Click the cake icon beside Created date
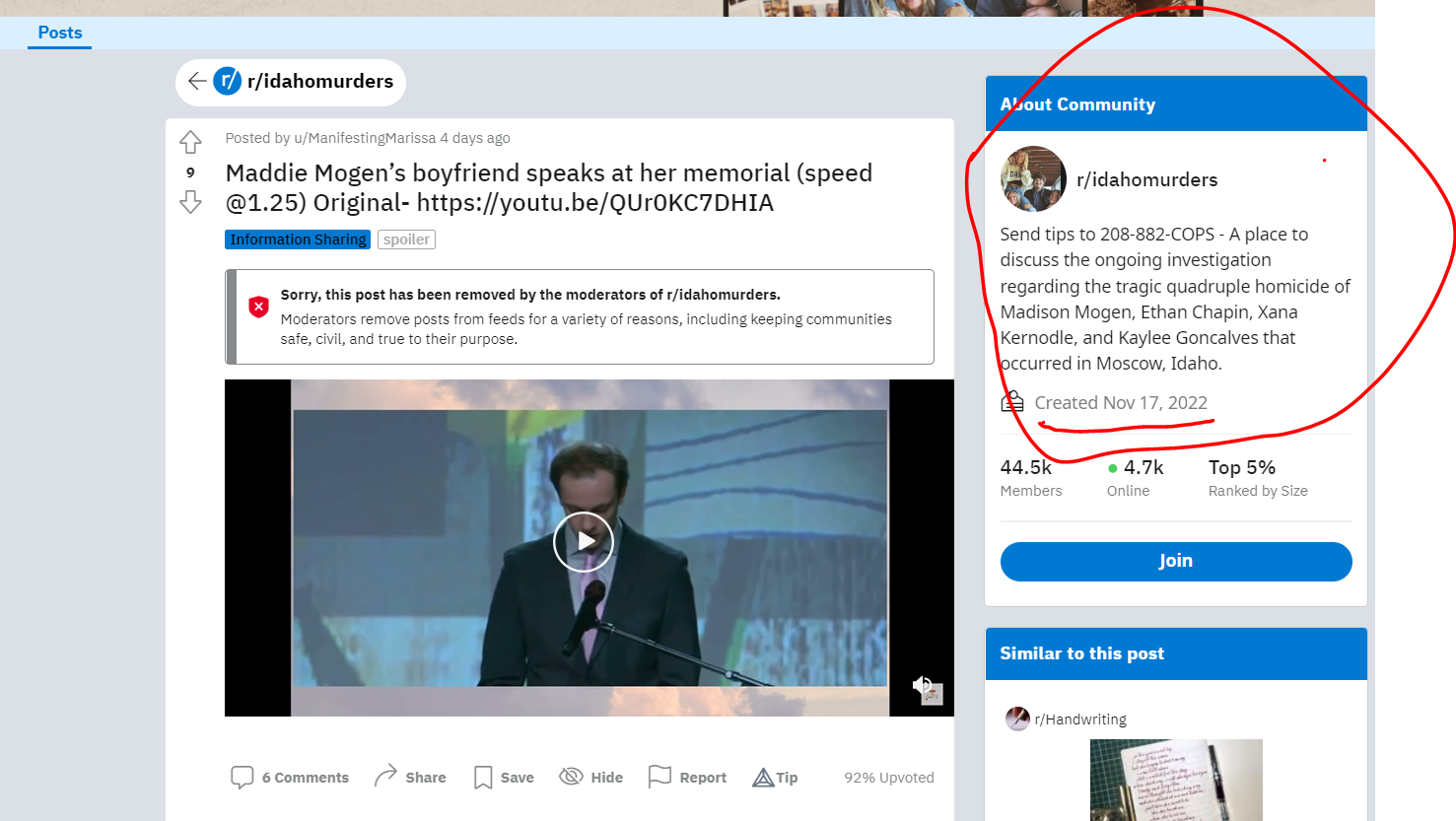The height and width of the screenshot is (821, 1456). click(1012, 401)
